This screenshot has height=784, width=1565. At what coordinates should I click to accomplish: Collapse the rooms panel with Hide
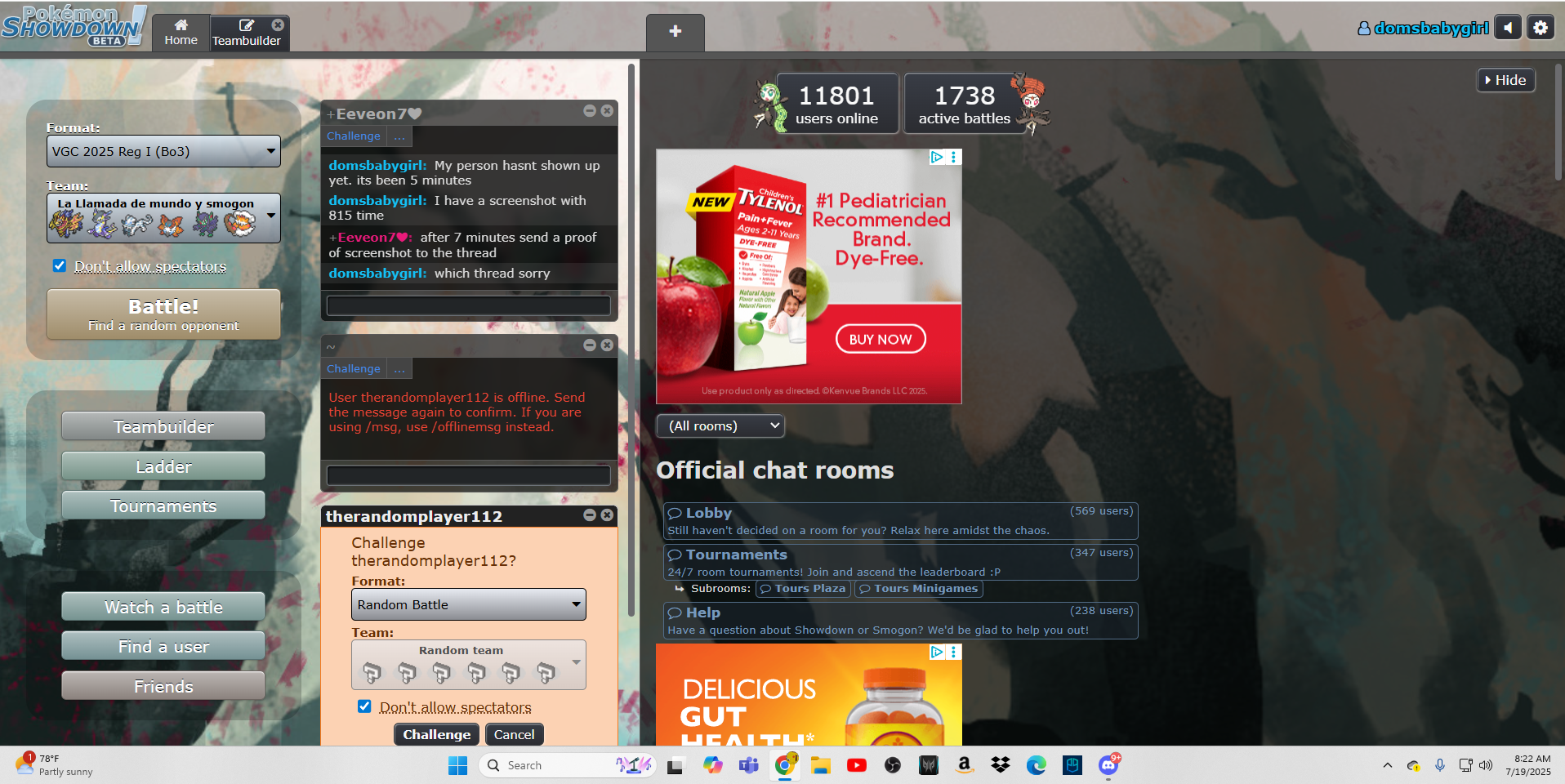click(x=1506, y=80)
